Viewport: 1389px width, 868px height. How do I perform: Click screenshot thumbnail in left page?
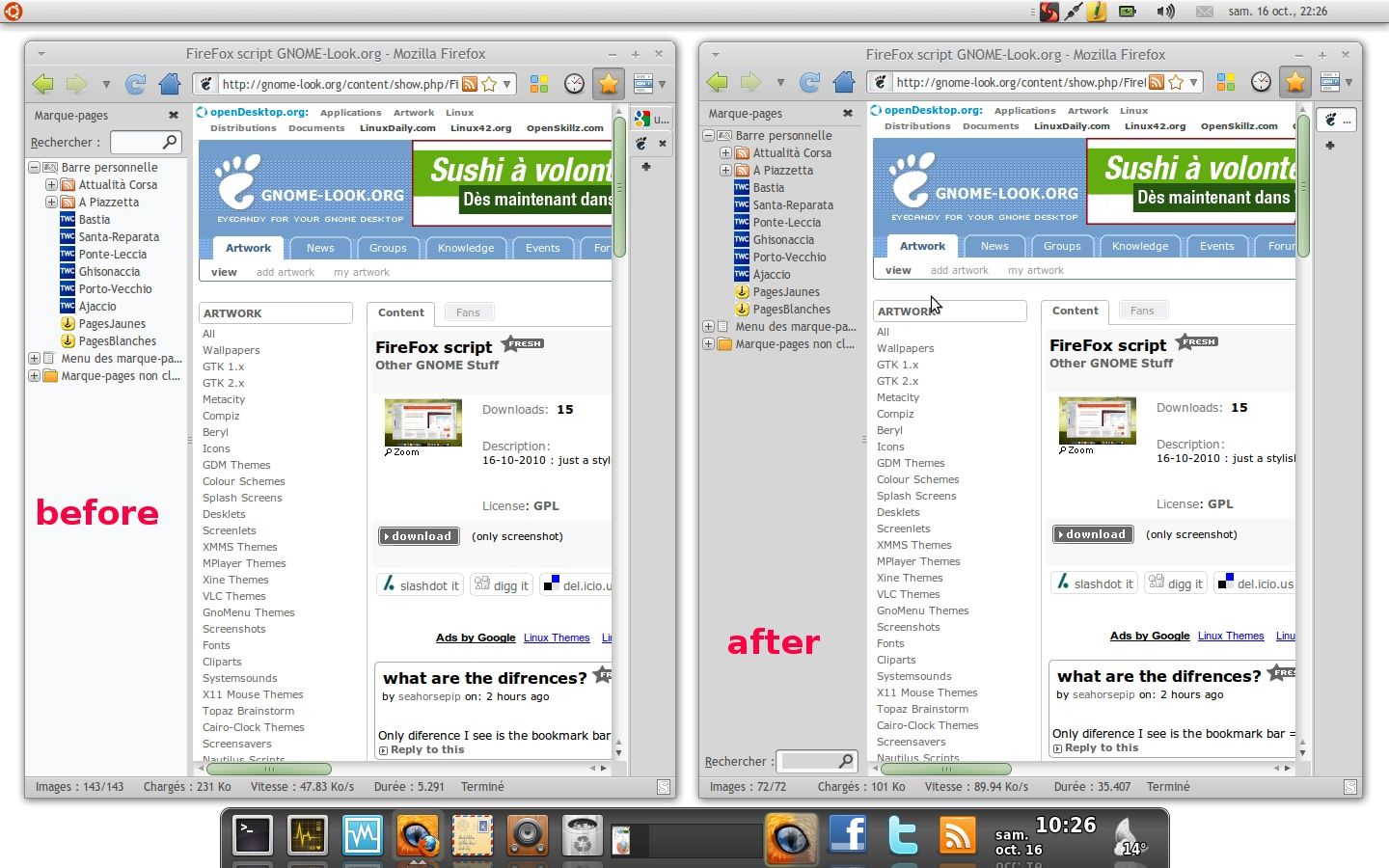(422, 422)
